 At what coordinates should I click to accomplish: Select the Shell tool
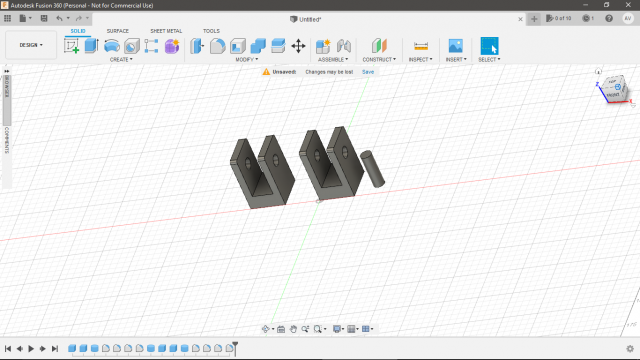point(238,46)
